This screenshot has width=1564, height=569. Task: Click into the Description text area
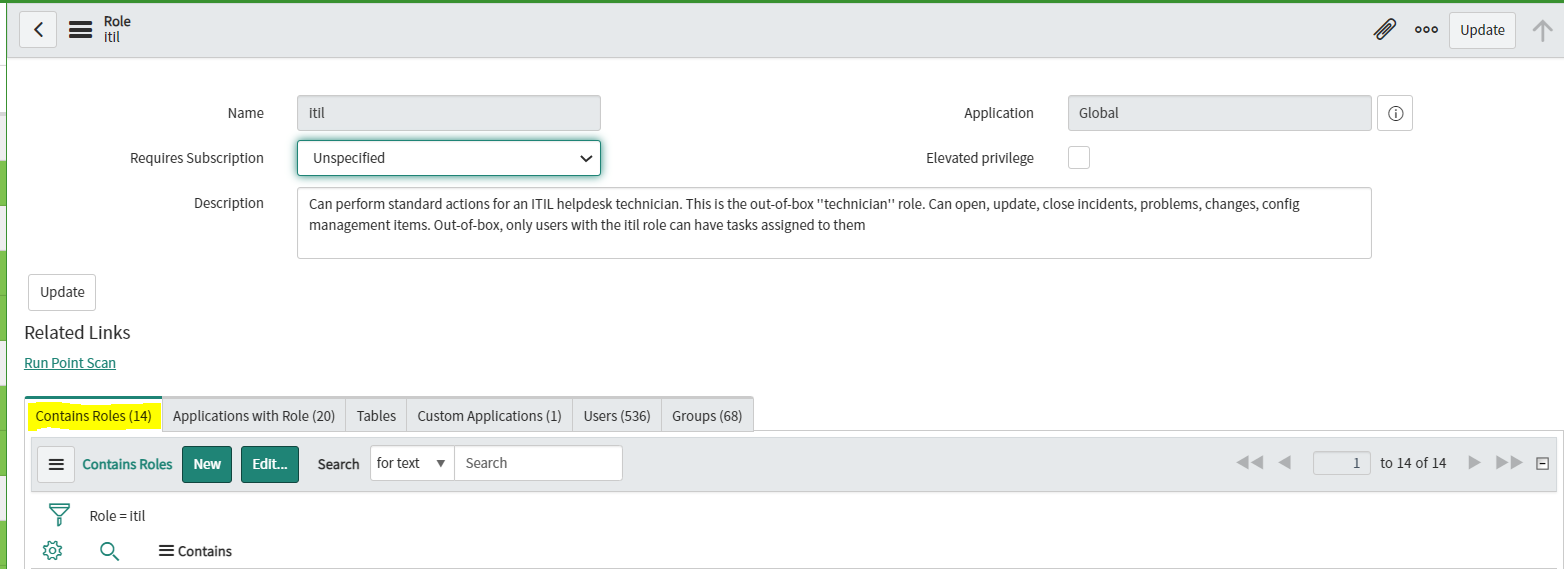point(834,223)
